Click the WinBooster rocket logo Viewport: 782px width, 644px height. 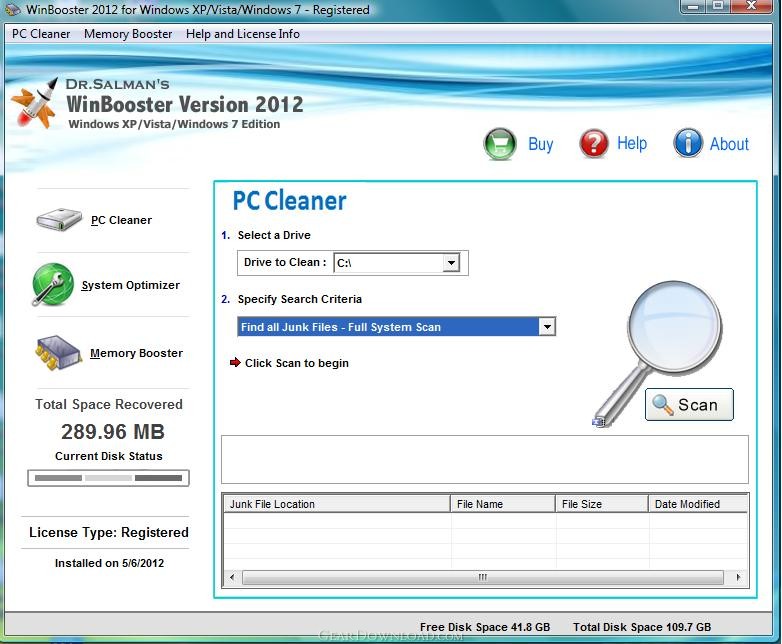[x=34, y=103]
